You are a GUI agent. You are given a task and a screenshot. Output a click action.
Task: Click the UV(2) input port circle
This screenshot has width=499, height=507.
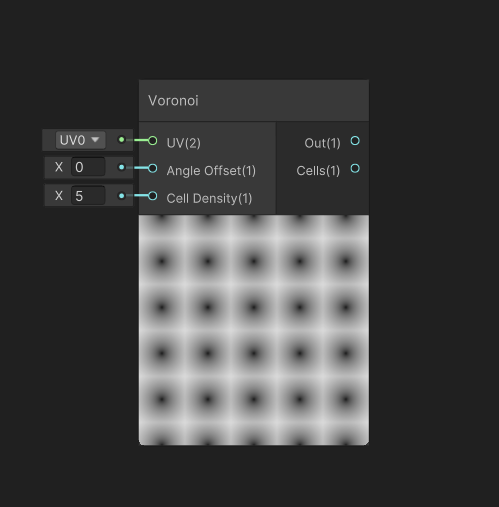coord(153,141)
